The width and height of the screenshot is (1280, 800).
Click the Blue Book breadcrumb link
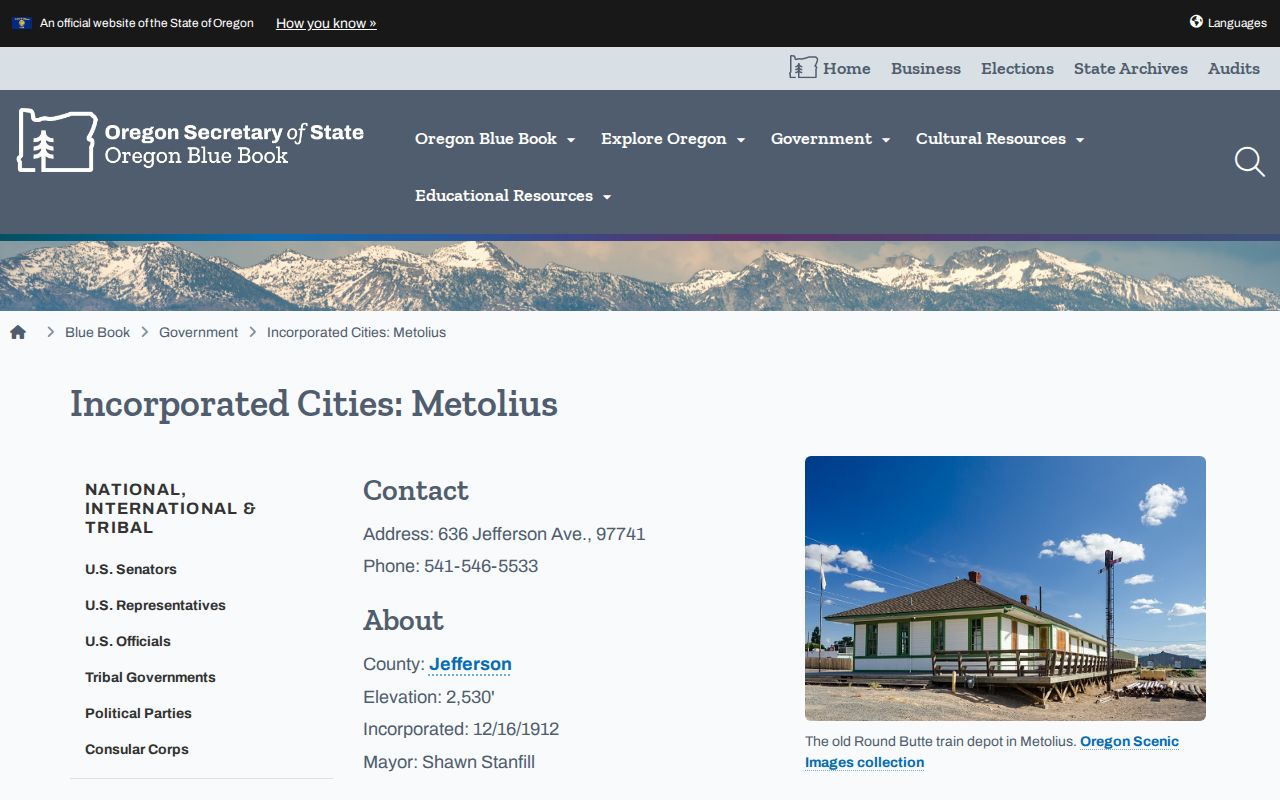tap(97, 332)
